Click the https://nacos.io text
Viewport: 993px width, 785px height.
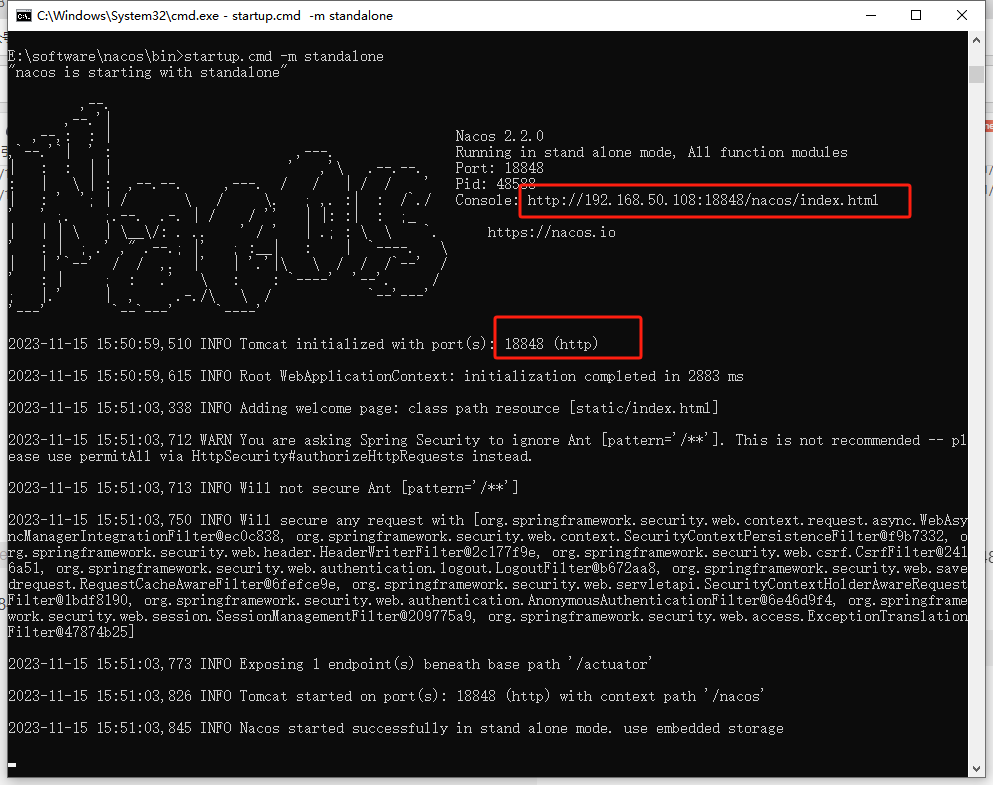tap(551, 232)
